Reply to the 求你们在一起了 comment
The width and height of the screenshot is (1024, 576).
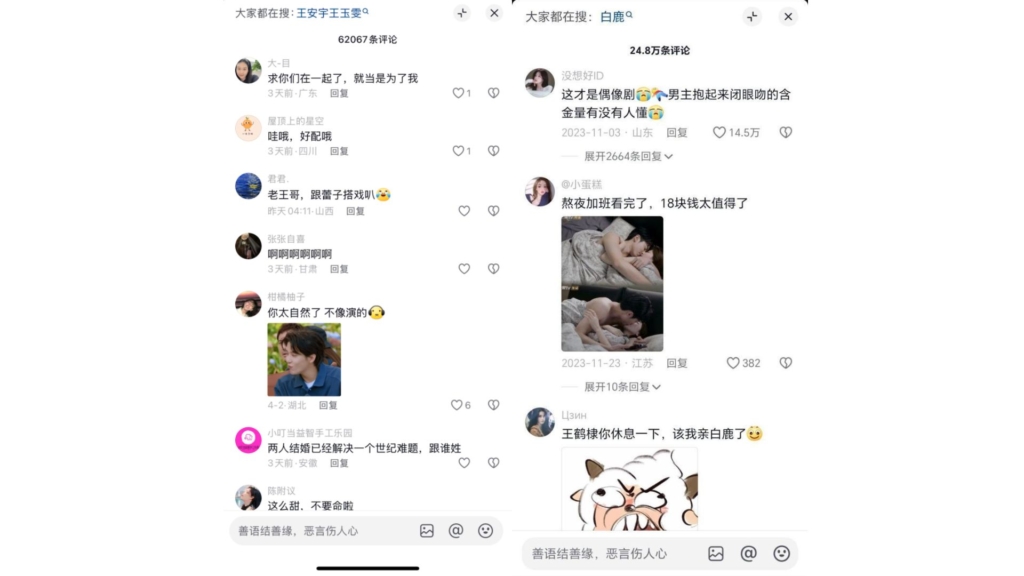coord(339,93)
